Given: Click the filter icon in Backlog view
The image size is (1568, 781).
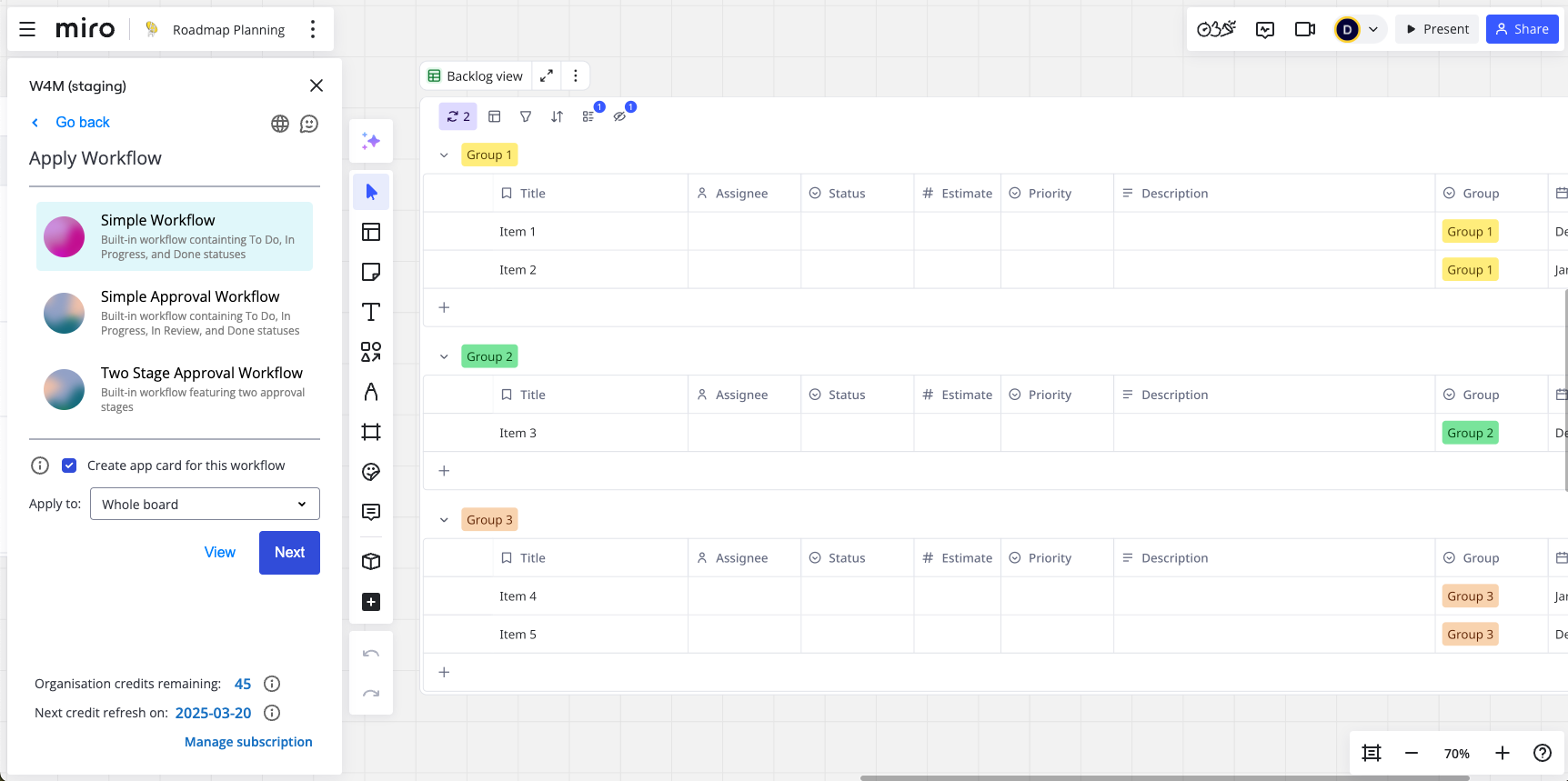Looking at the screenshot, I should click(x=526, y=116).
